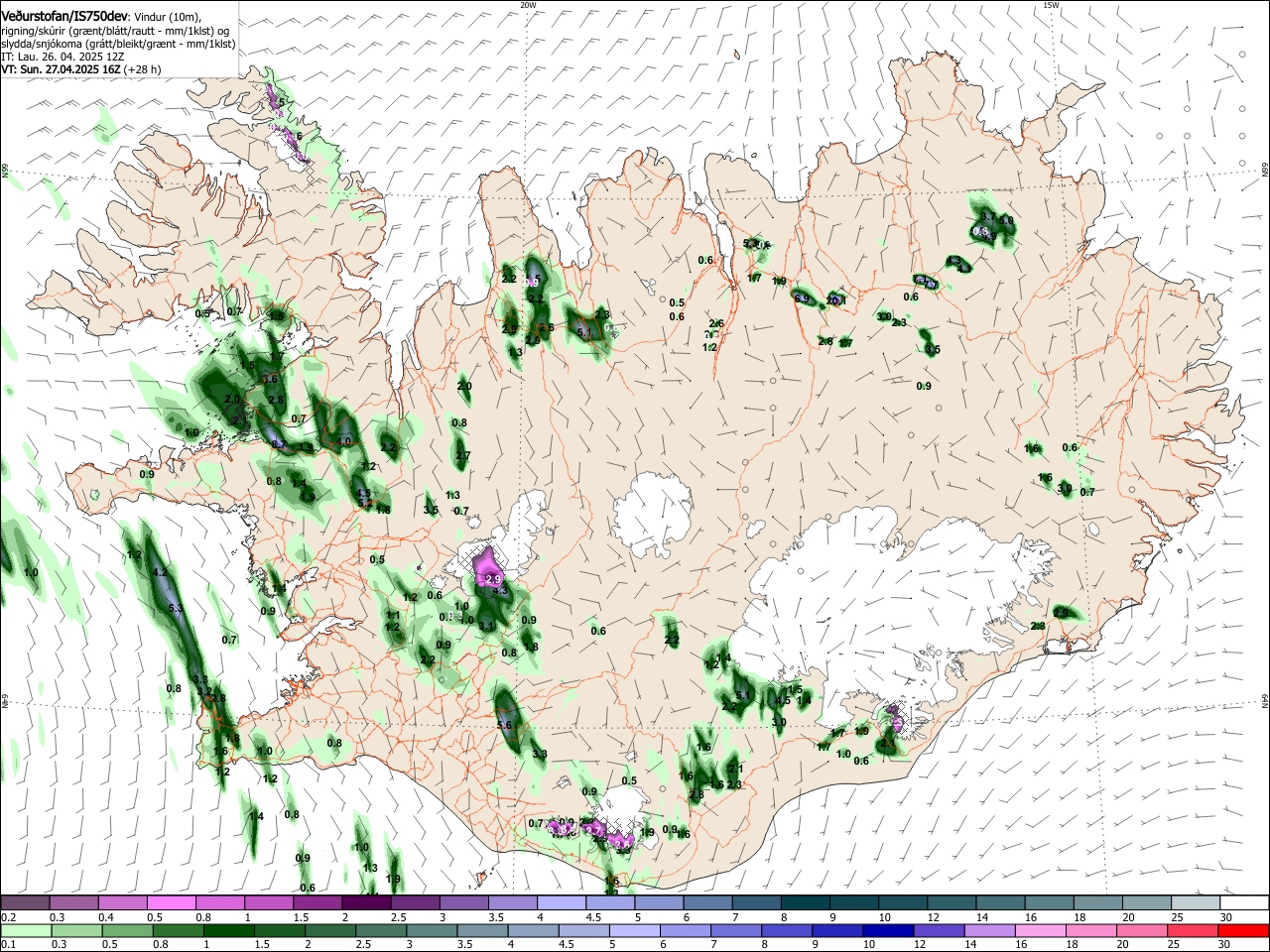
Task: Select the light gray upper swatch labeled 25
Action: [x=1196, y=902]
